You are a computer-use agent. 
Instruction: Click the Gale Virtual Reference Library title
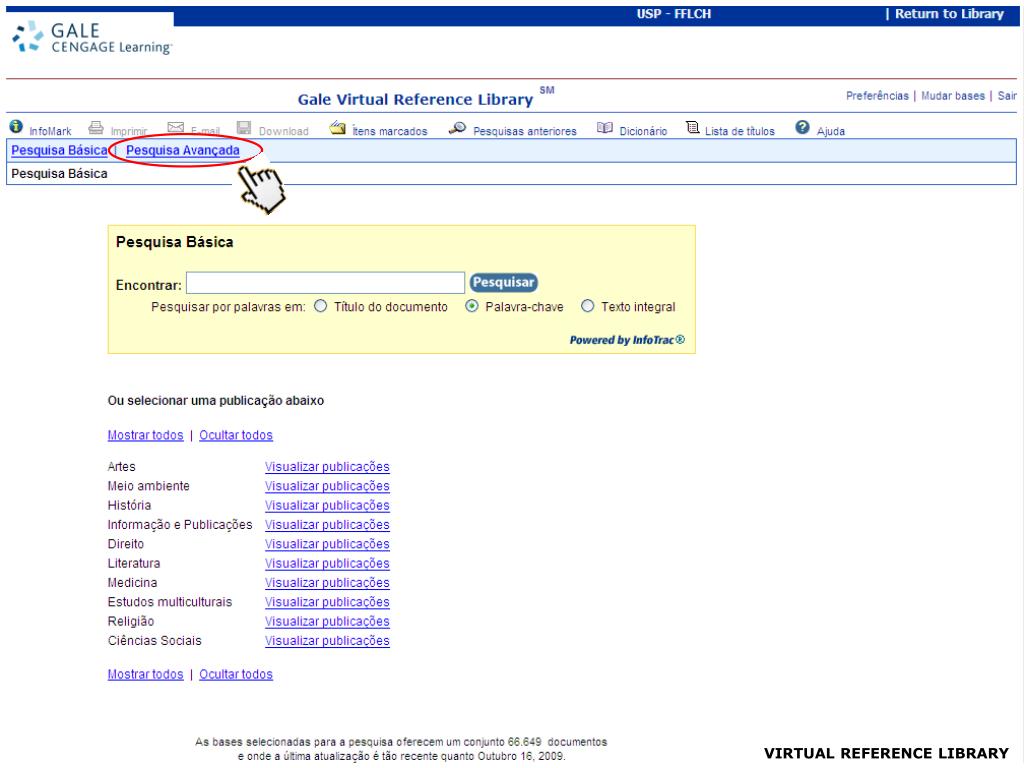click(415, 99)
